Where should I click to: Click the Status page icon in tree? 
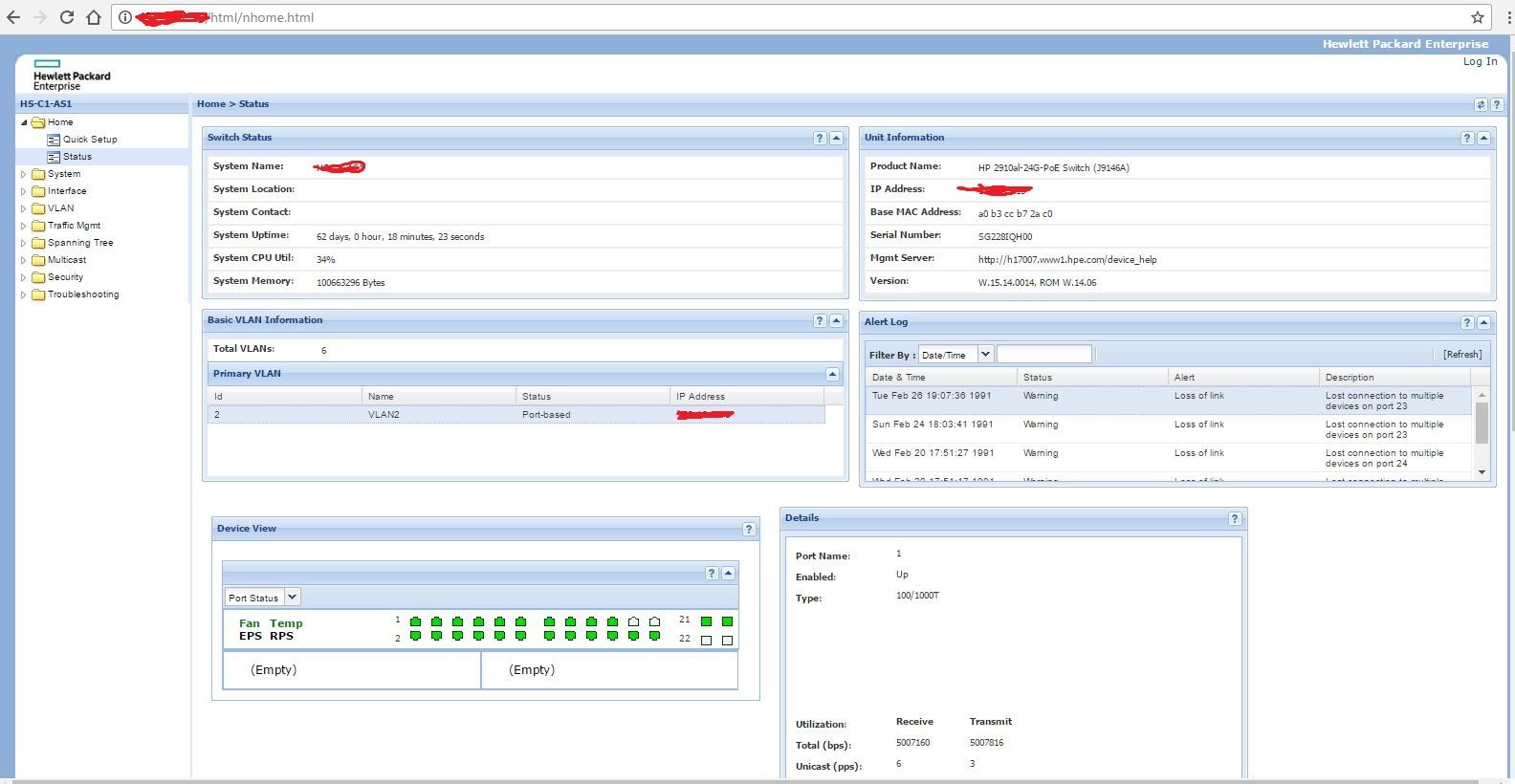tap(54, 157)
